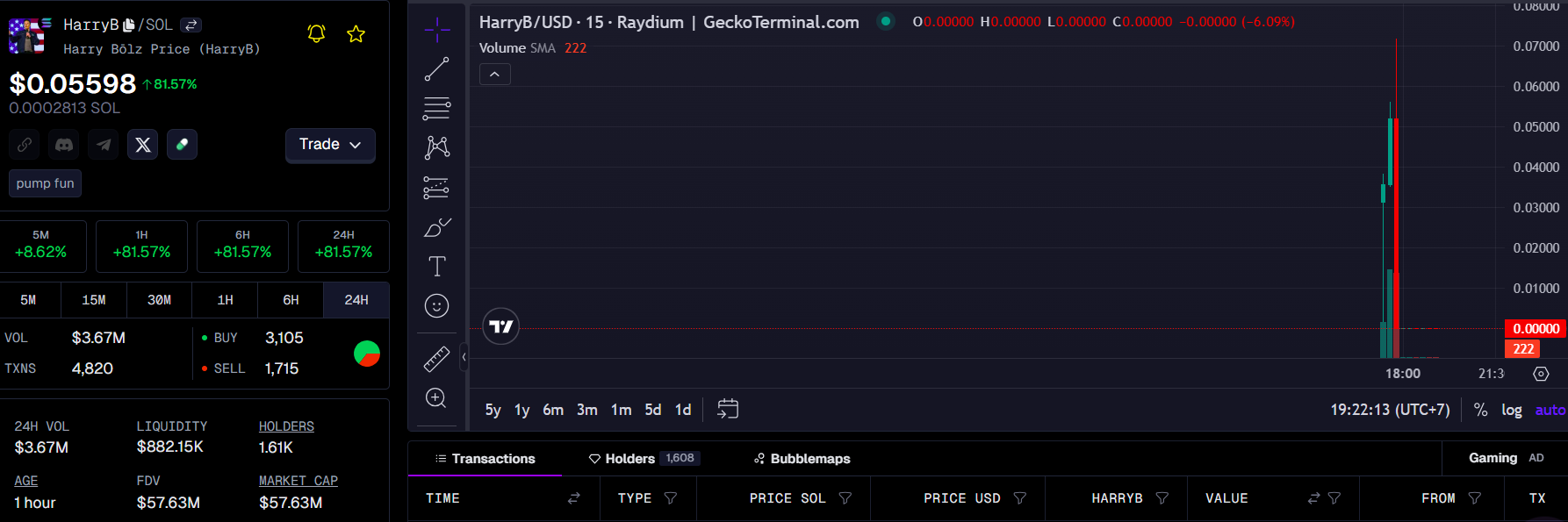Collapse the chart legend with chevron button
Screen dimensions: 1568x522
495,75
